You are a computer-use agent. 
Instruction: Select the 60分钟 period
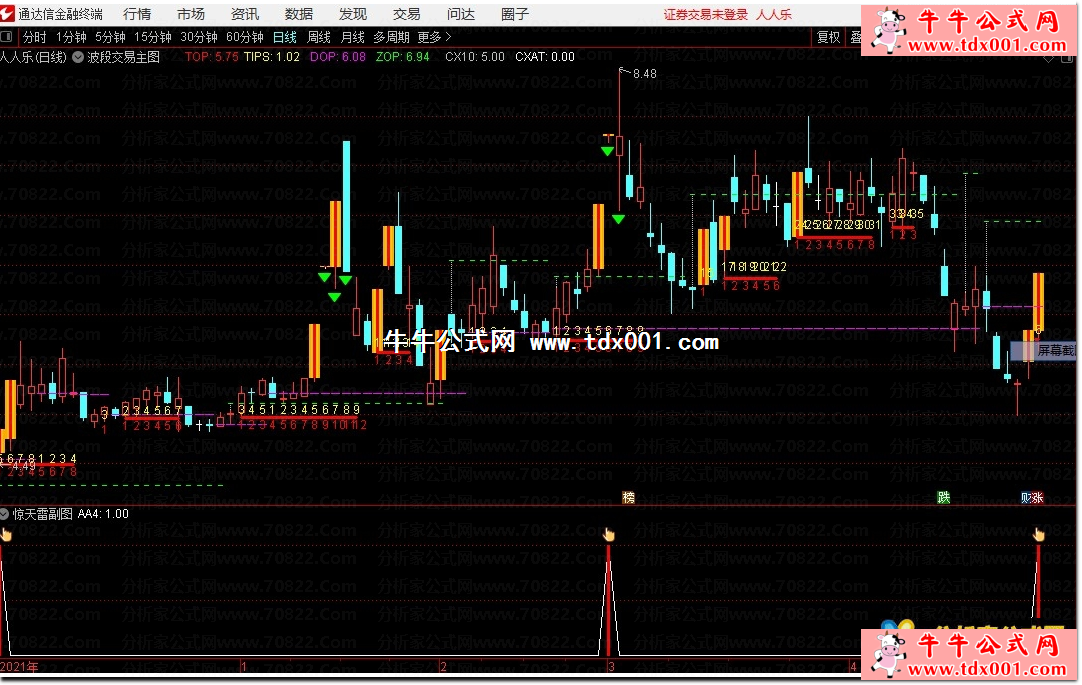tap(244, 37)
